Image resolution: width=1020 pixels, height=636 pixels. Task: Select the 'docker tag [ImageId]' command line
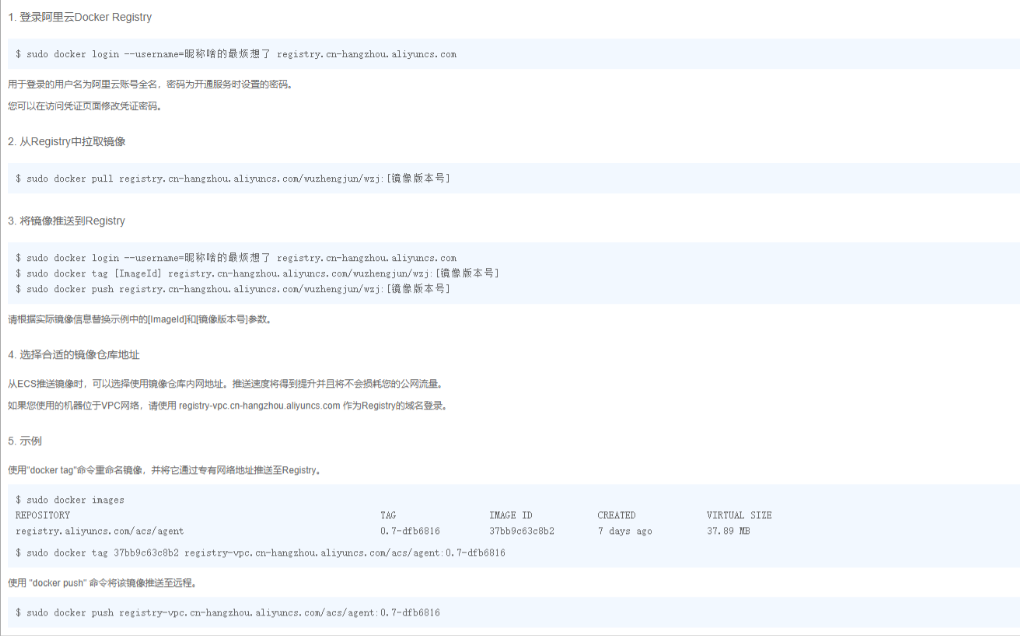(x=258, y=273)
